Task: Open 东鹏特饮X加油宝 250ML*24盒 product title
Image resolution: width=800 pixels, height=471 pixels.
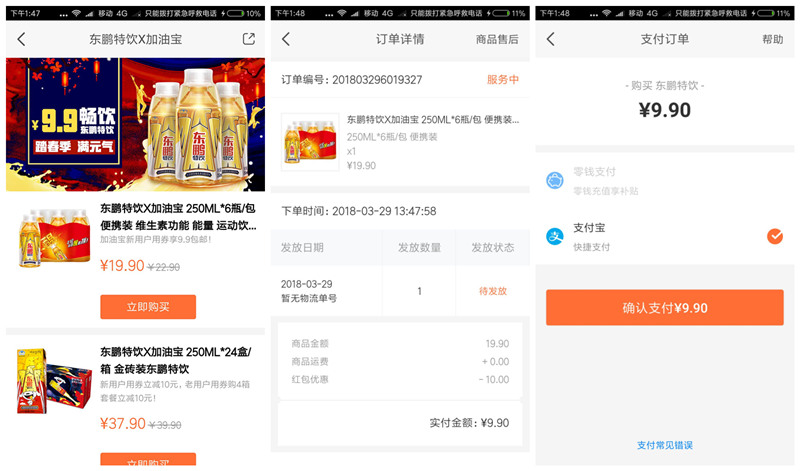Action: 177,360
